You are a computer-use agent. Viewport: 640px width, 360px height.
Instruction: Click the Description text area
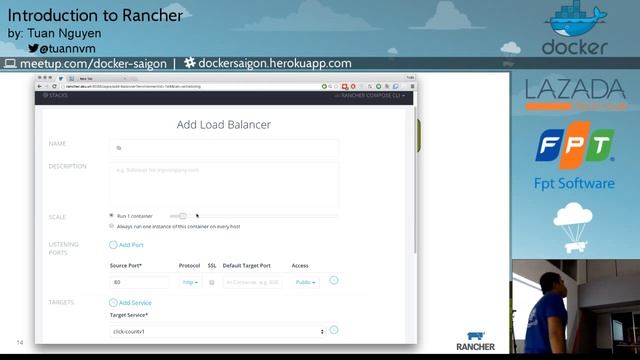coord(224,184)
